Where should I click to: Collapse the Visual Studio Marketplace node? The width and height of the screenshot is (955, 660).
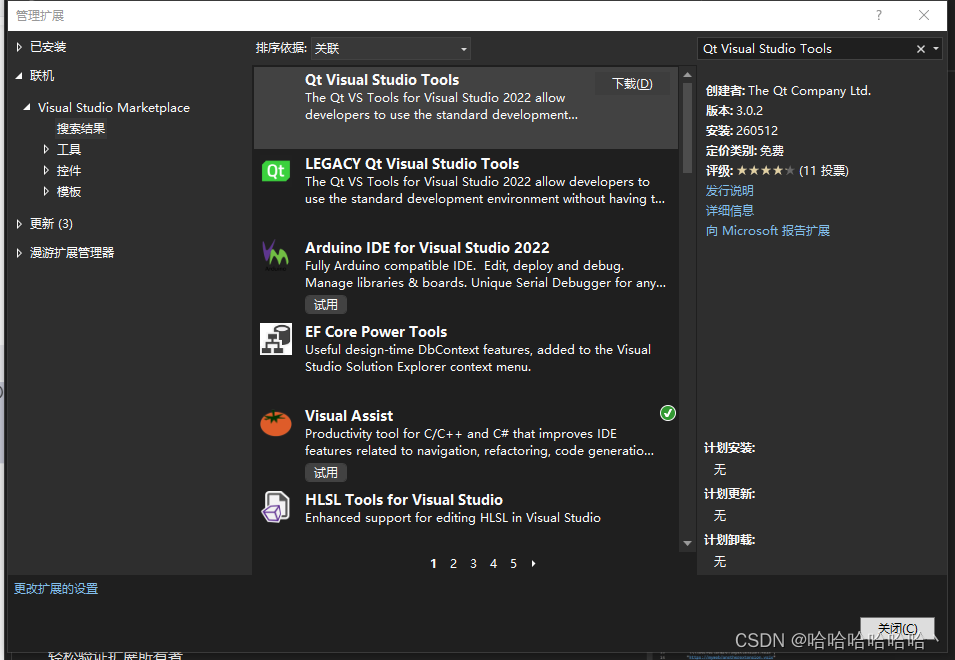(27, 107)
